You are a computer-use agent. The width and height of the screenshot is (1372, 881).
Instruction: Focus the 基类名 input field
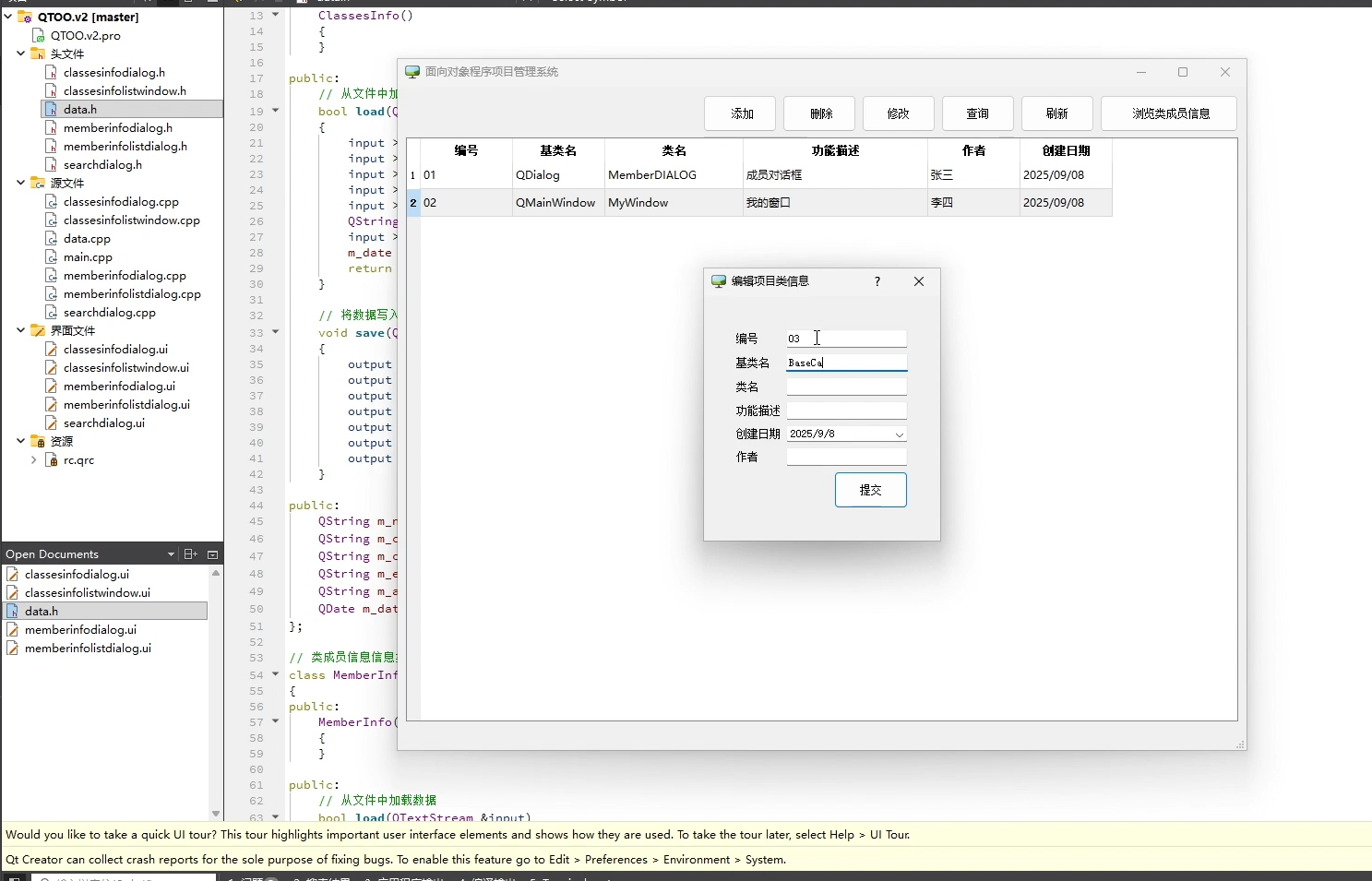click(x=846, y=363)
